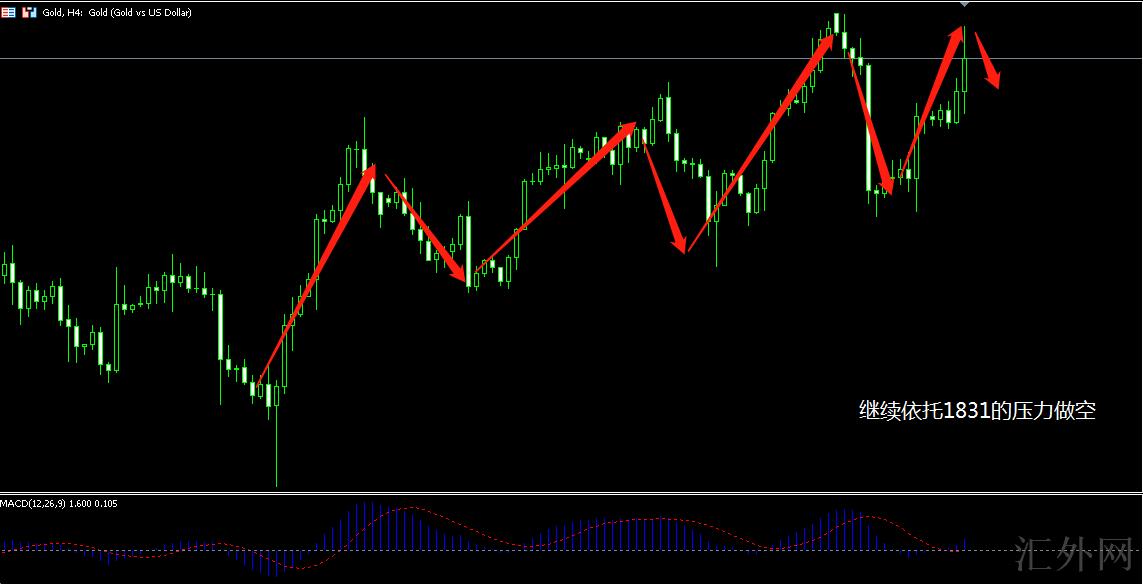Open the One Click Trading panel icon

[x=29, y=13]
